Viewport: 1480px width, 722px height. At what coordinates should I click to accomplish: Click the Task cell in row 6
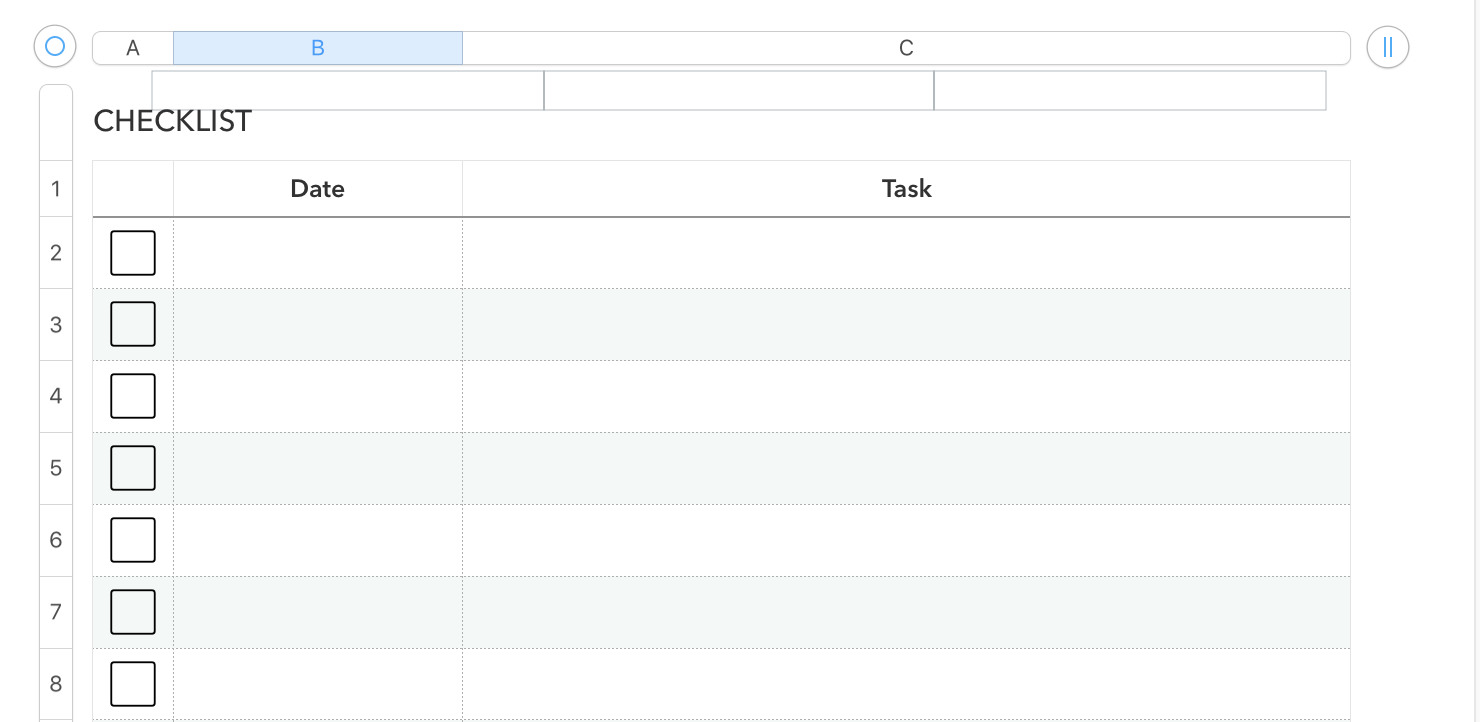click(906, 541)
